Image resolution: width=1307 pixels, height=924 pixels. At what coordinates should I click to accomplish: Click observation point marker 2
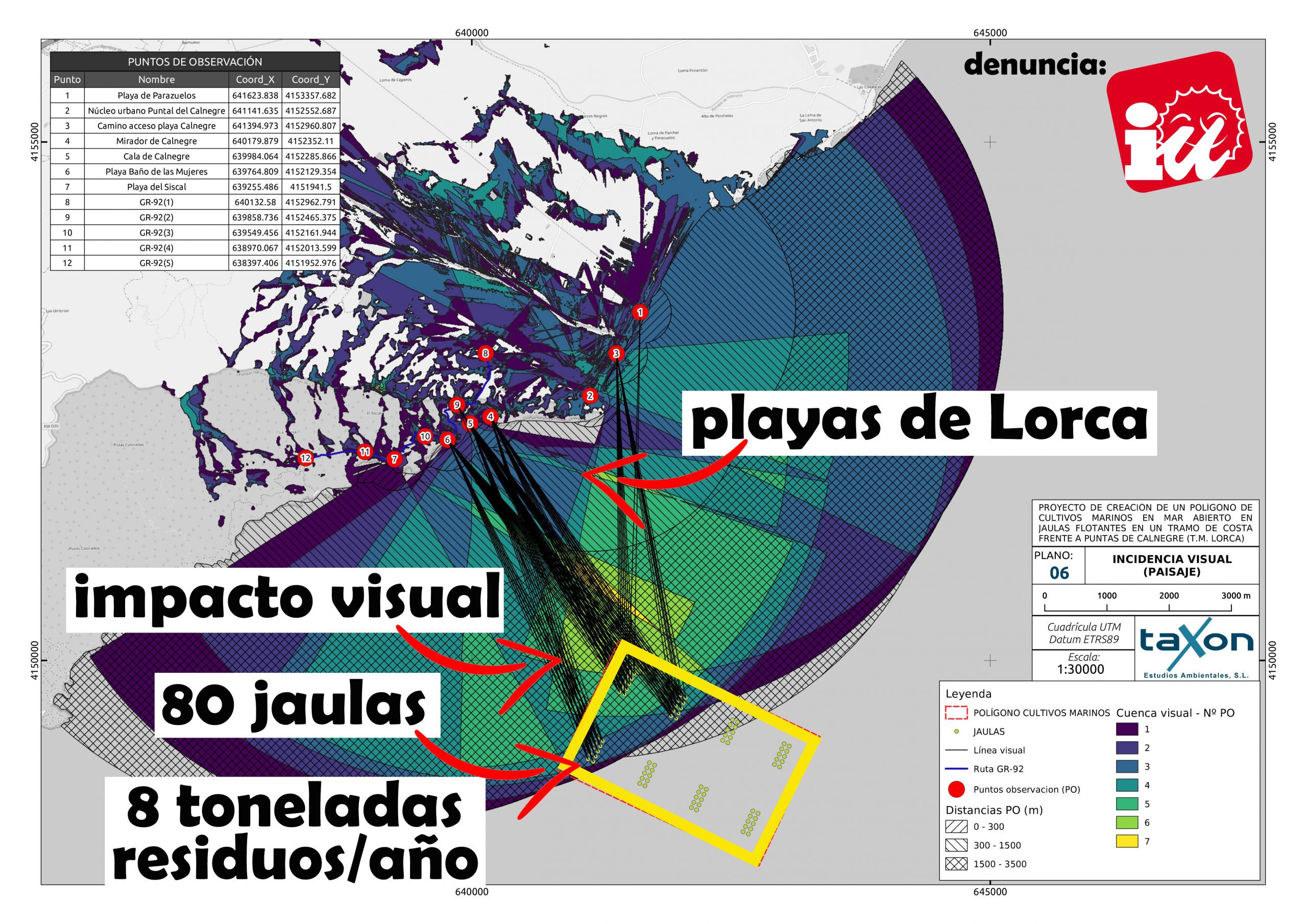590,396
